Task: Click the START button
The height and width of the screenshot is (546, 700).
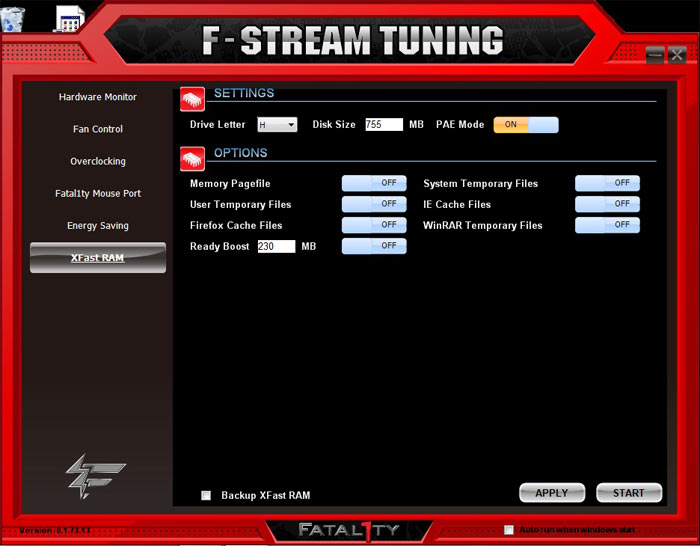Action: tap(629, 493)
